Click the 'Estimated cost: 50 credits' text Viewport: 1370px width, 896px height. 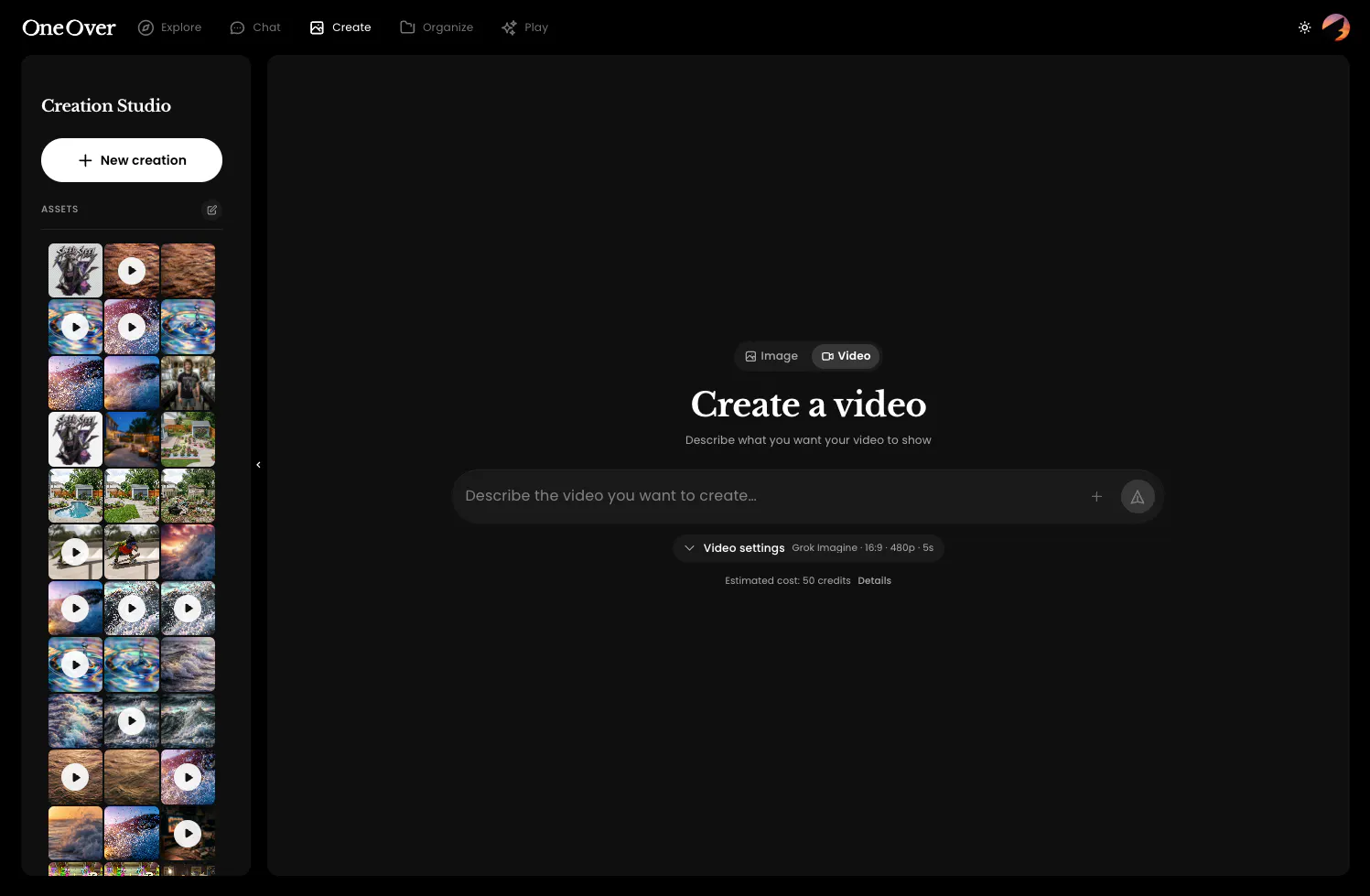788,580
